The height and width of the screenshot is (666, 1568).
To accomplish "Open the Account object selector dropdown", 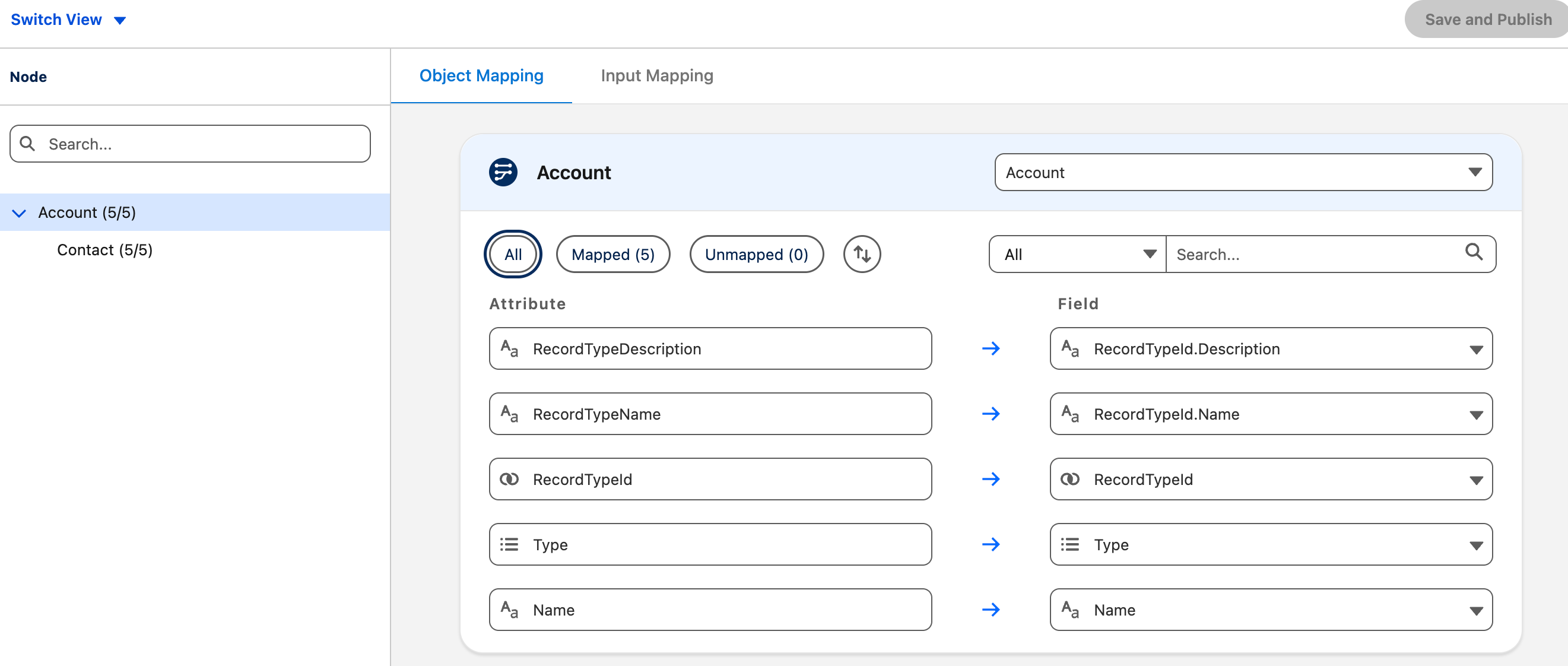I will [1243, 172].
